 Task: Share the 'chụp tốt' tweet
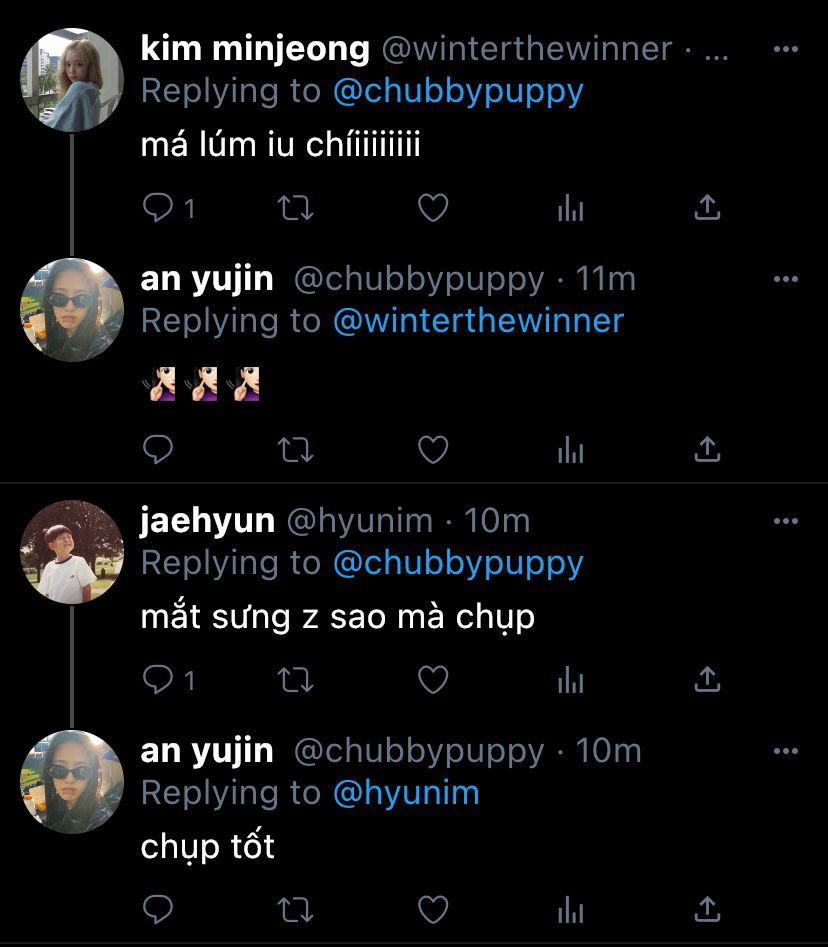click(x=707, y=909)
